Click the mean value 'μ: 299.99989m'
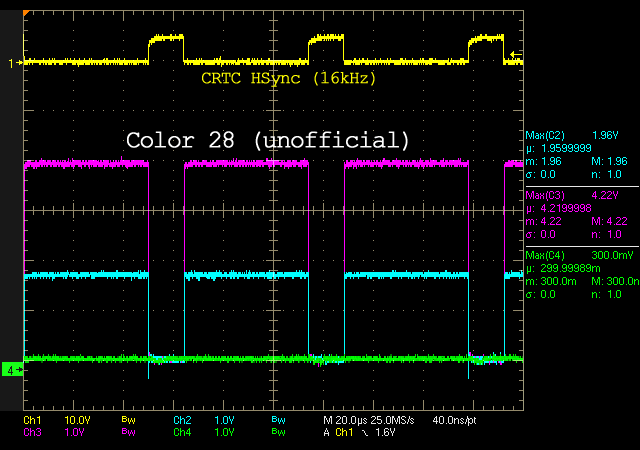This screenshot has width=640, height=450. coord(563,268)
